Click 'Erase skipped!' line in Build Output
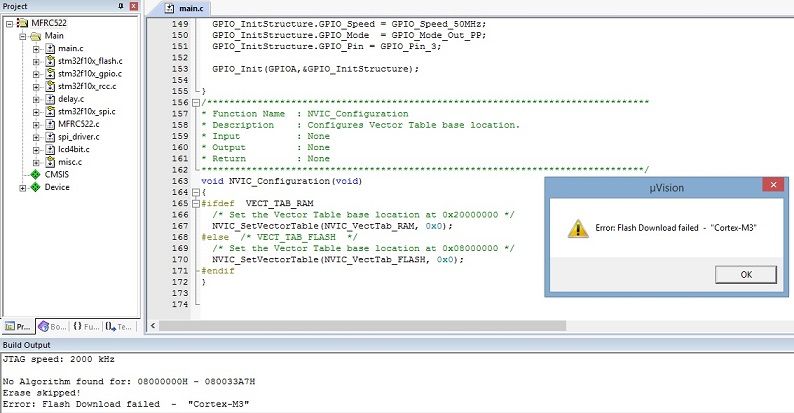 (x=42, y=393)
